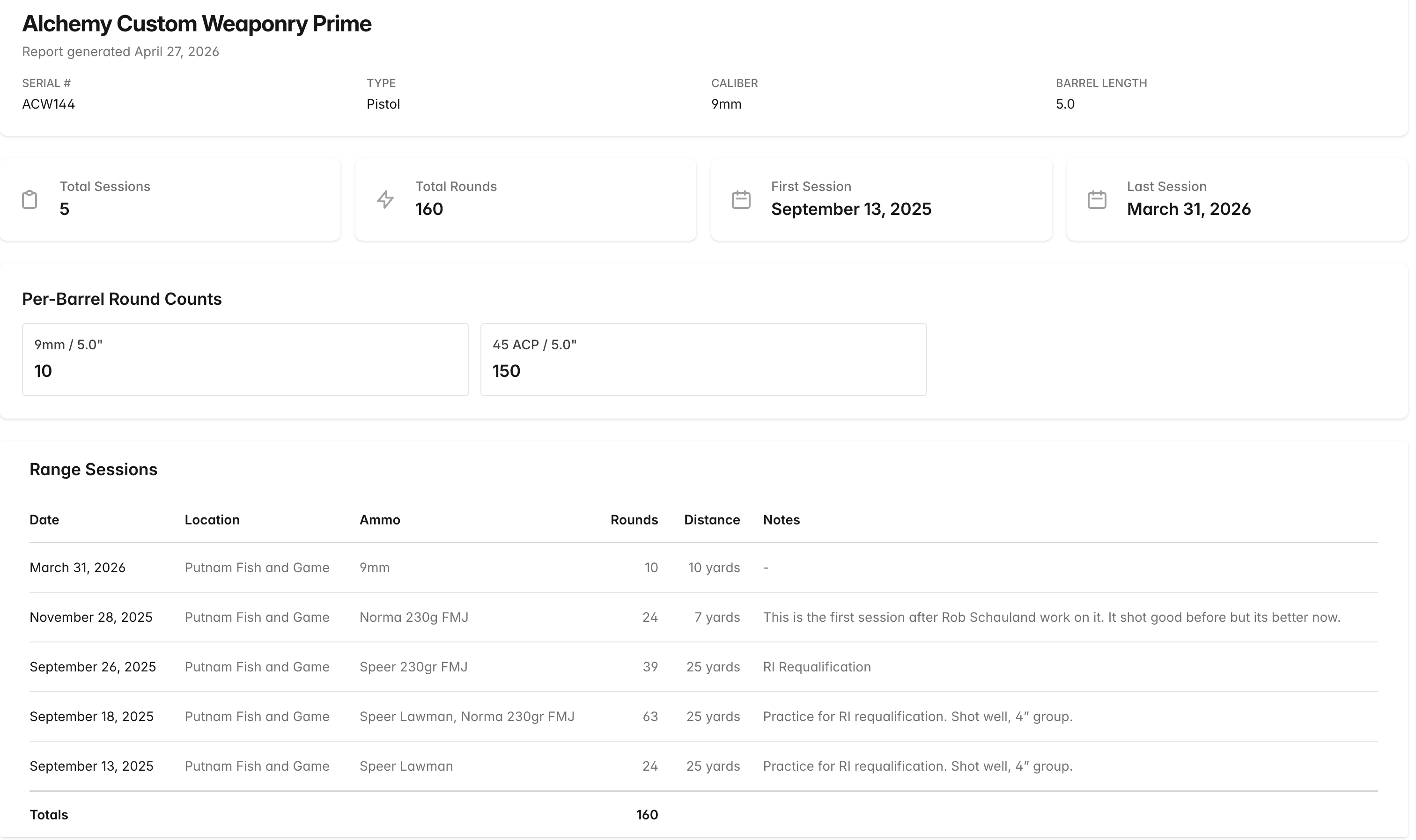The image size is (1416, 840).
Task: Click the Ammo column header
Action: click(380, 520)
